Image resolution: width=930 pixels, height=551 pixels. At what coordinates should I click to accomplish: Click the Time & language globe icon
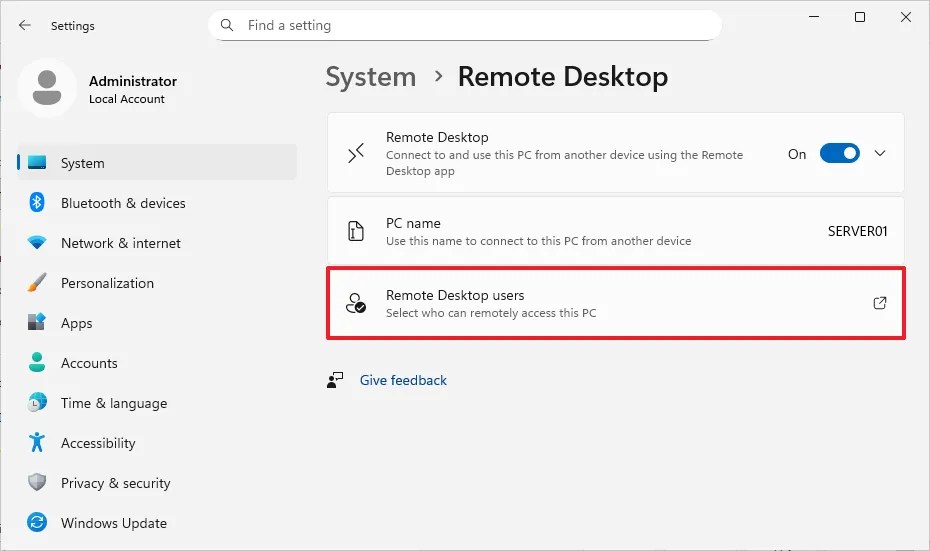(x=37, y=402)
